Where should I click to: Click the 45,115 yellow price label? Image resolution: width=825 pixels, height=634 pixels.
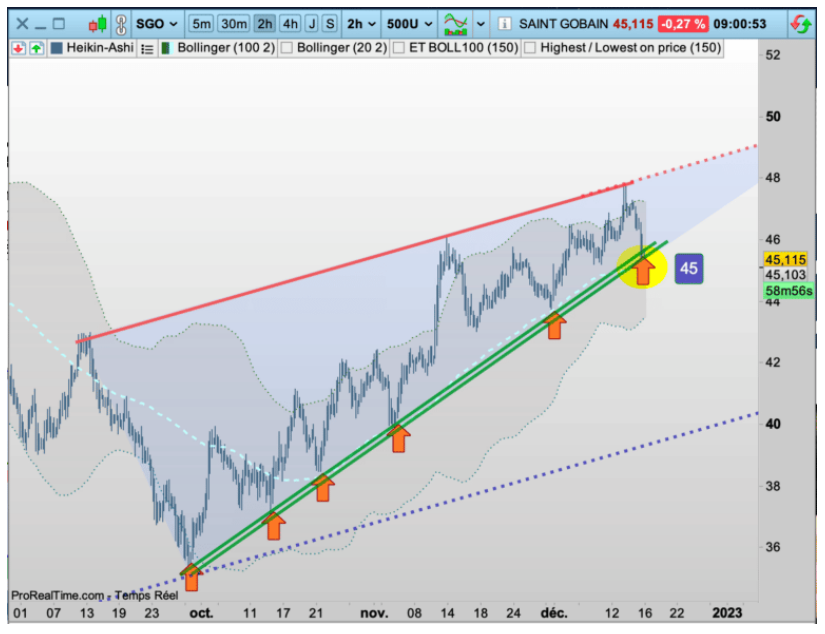click(x=785, y=259)
